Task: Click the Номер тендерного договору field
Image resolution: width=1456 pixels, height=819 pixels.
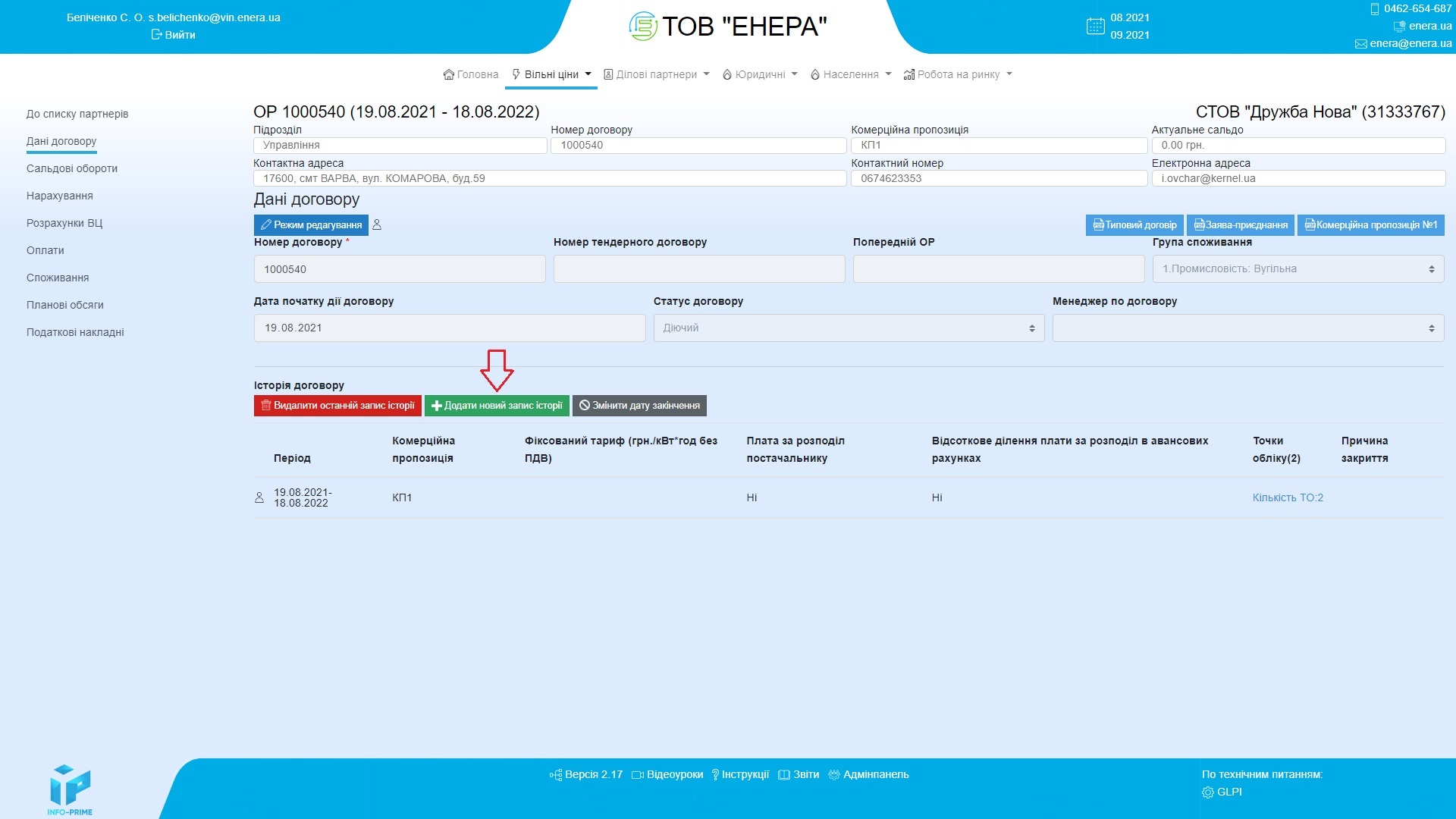Action: 698,269
